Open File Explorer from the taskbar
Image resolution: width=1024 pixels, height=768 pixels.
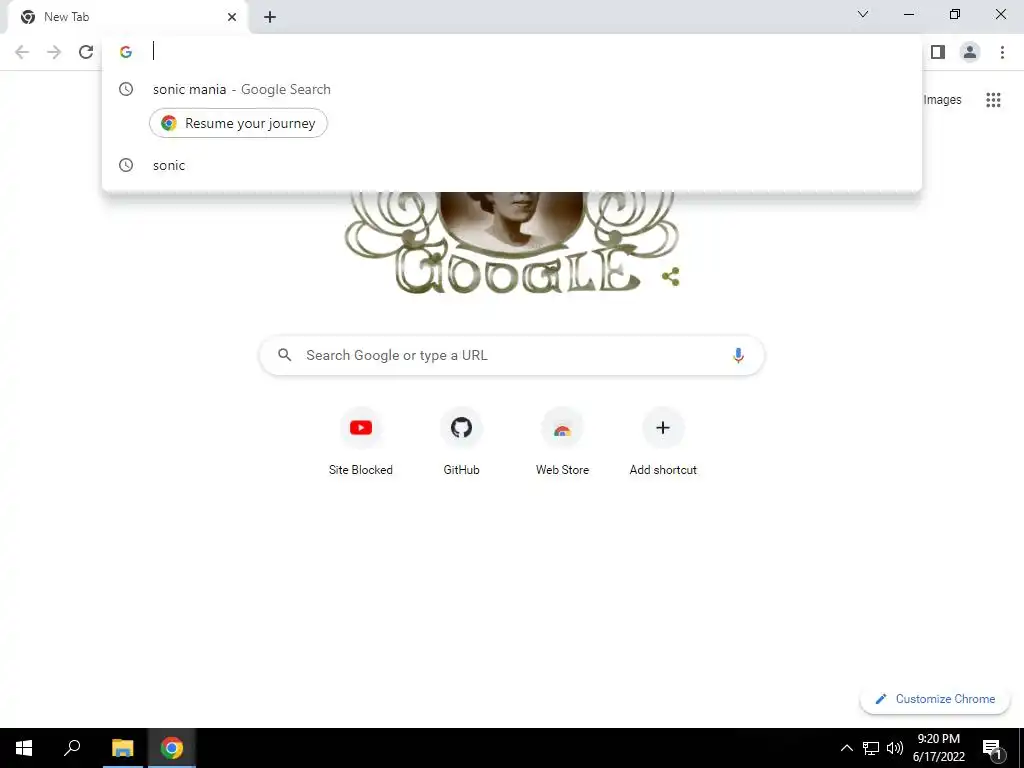click(122, 748)
